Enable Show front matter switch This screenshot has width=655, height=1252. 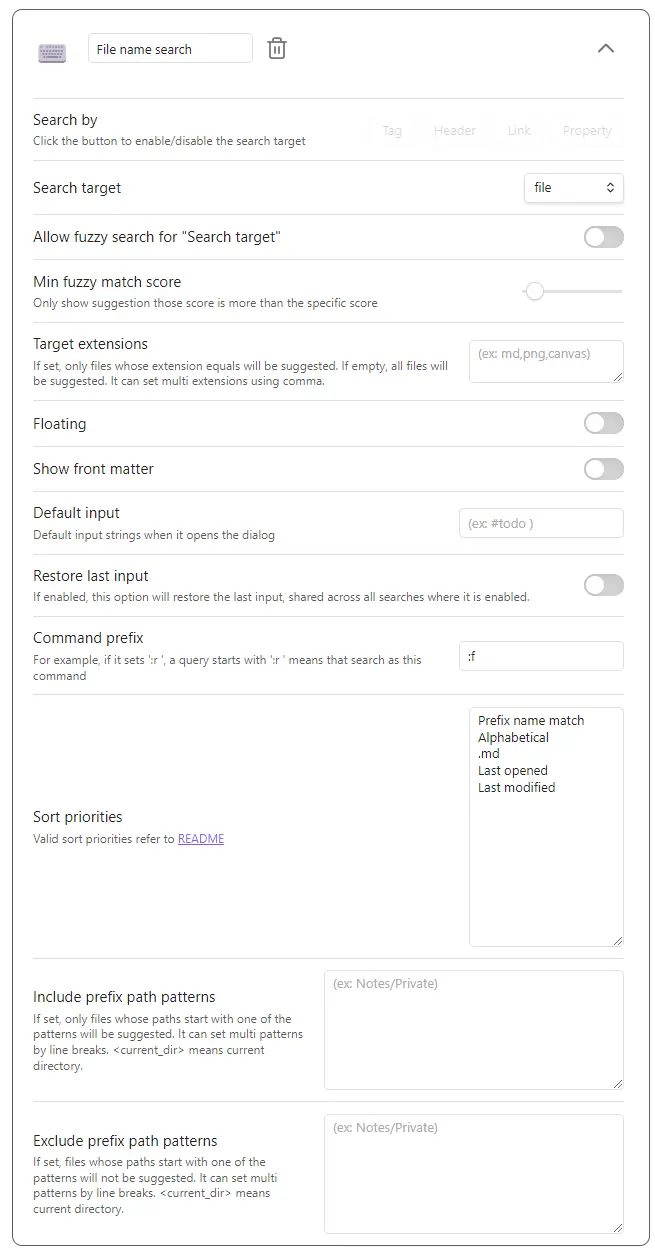[x=603, y=469]
